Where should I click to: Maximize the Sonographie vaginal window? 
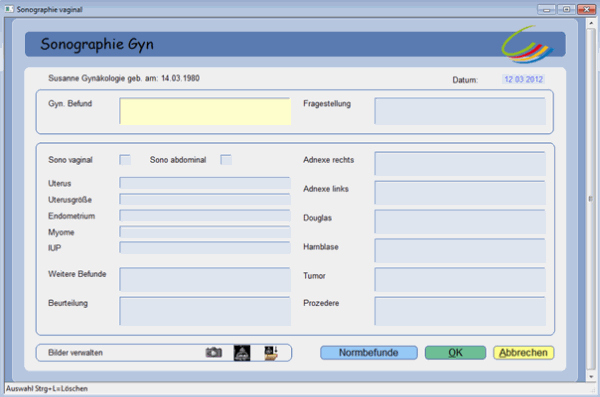[x=566, y=9]
